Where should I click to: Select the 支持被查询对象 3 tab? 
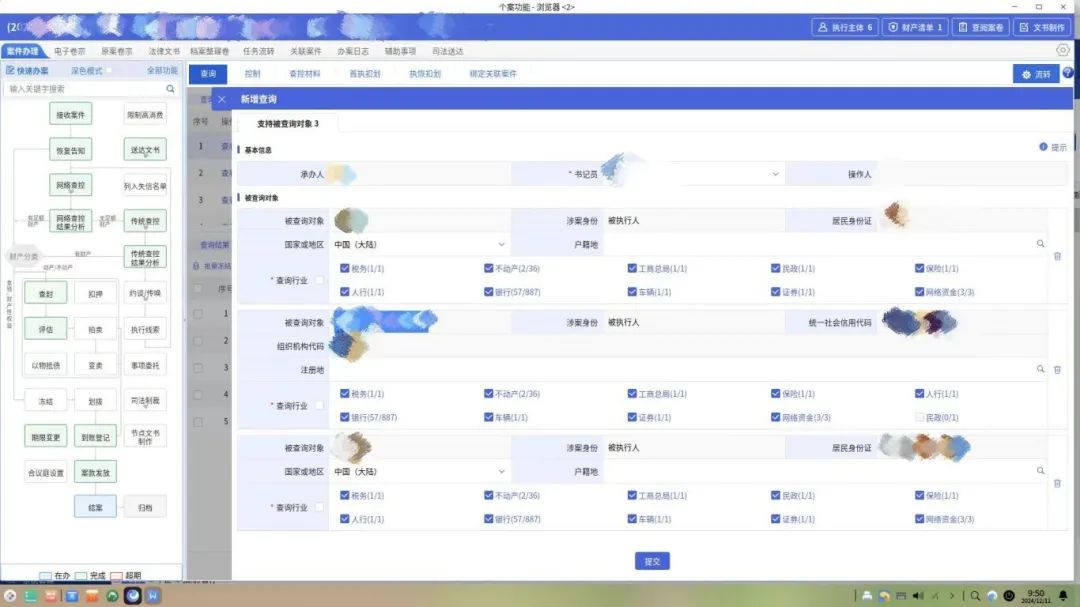pyautogui.click(x=288, y=123)
